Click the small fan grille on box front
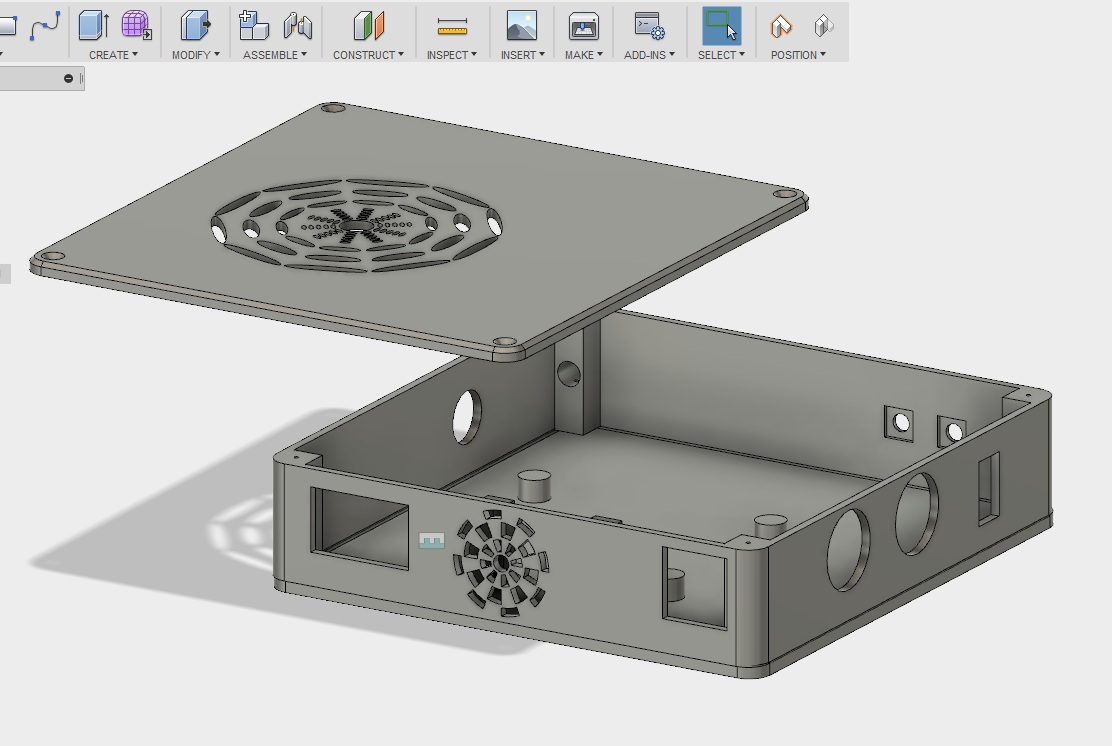Image resolution: width=1112 pixels, height=746 pixels. [x=501, y=563]
